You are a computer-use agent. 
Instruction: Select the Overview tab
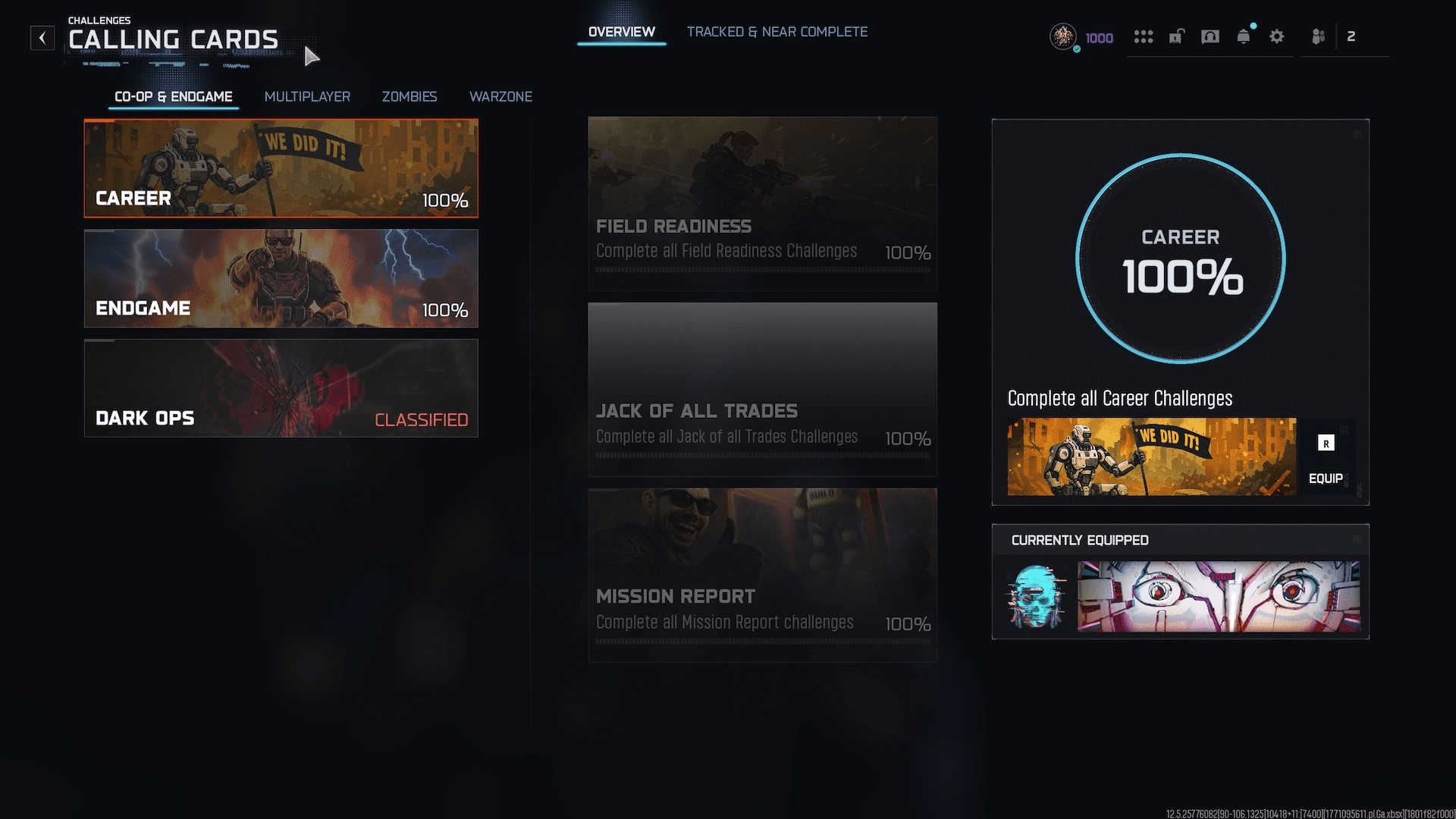tap(621, 32)
